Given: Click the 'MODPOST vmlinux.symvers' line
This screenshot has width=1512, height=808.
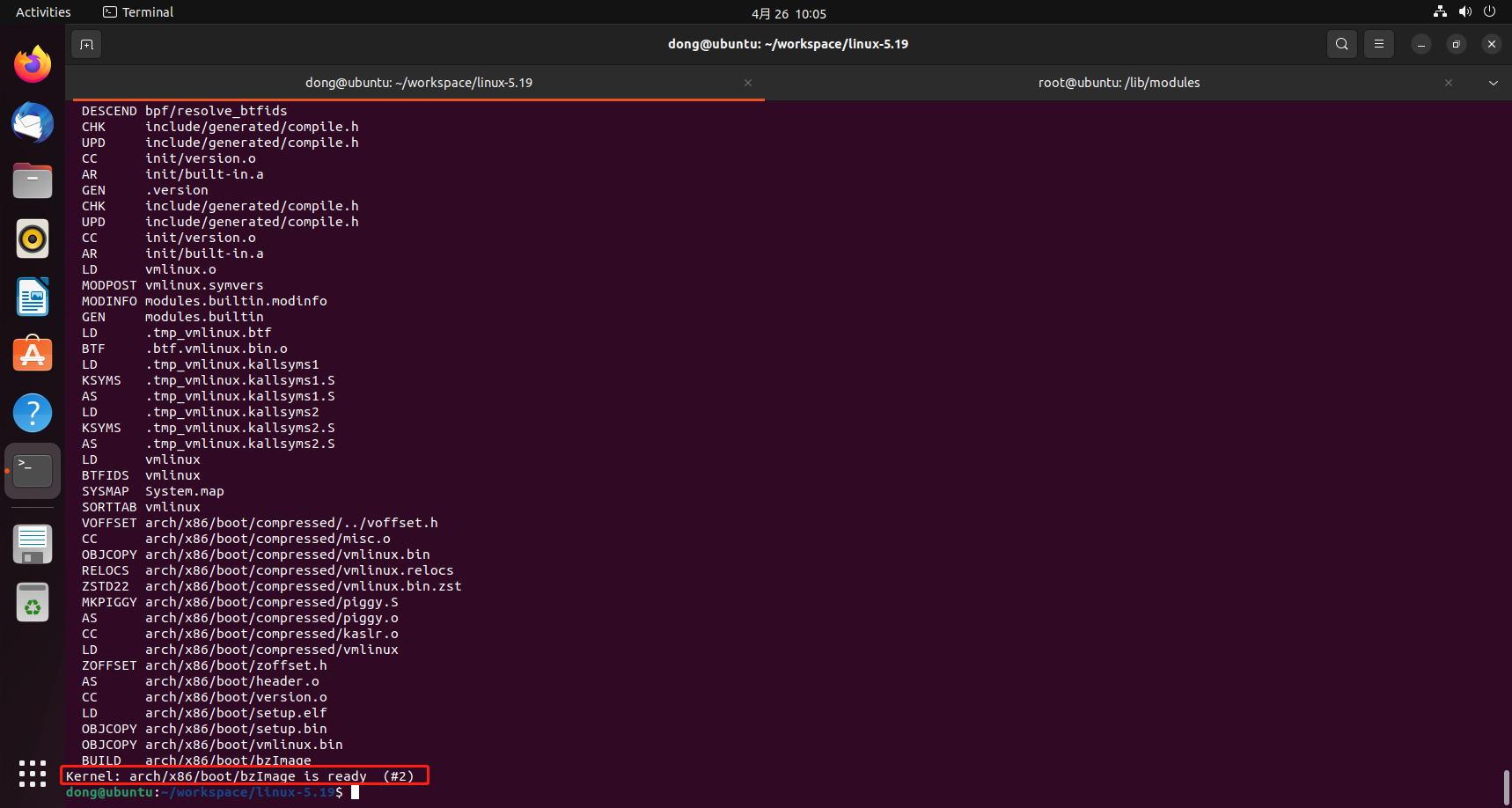Looking at the screenshot, I should 172,285.
